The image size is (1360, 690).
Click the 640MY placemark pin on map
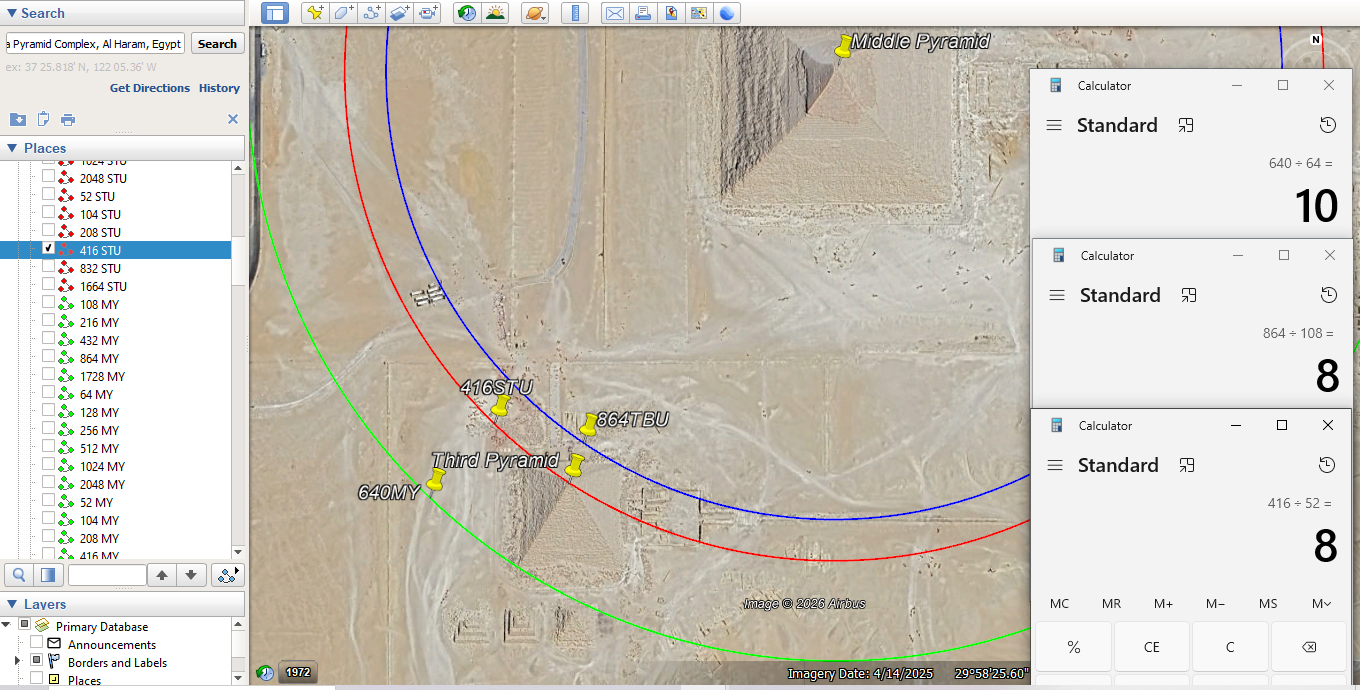tap(435, 479)
